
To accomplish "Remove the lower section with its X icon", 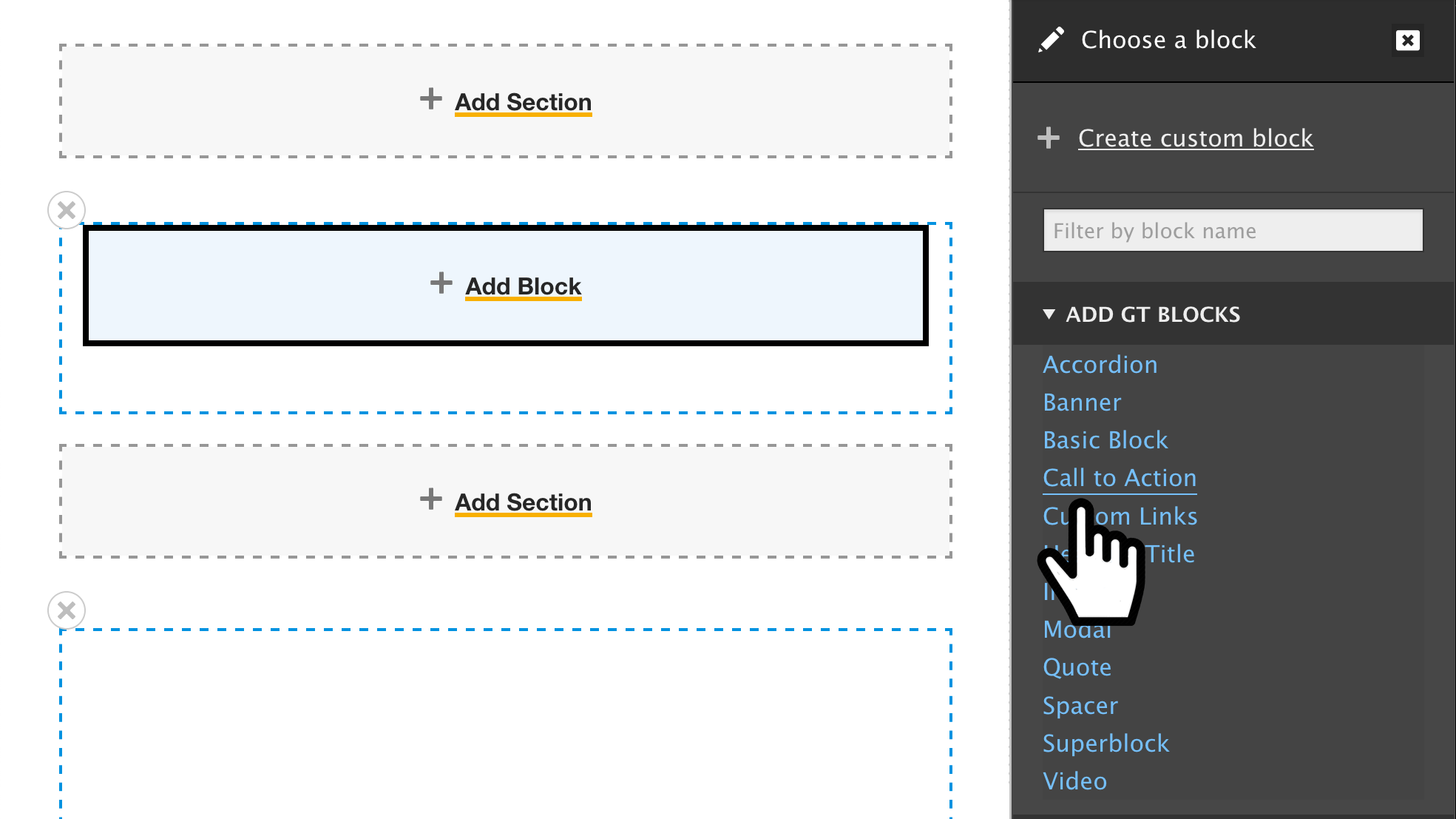I will point(67,610).
